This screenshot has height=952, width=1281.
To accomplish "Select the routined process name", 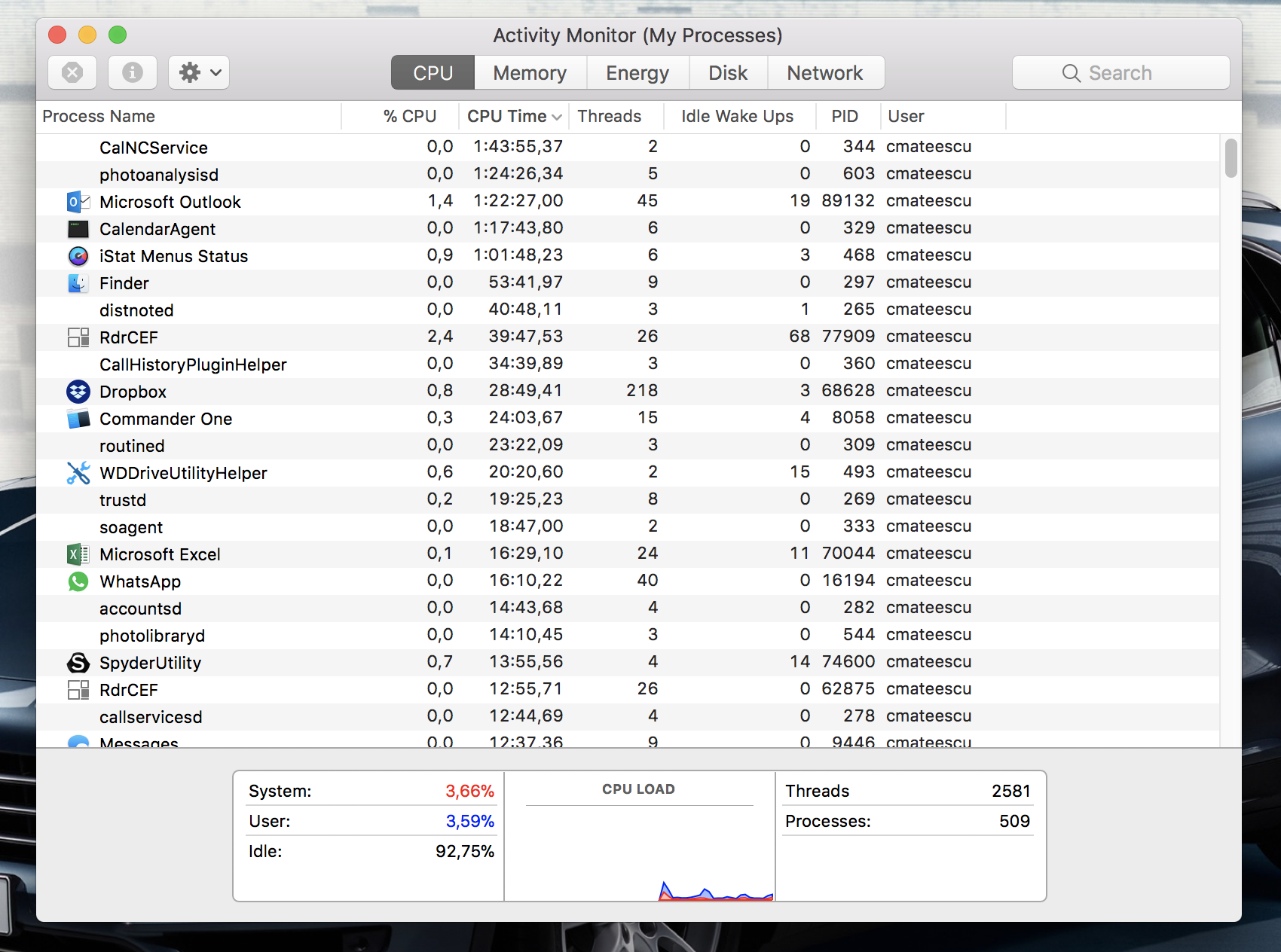I will point(132,446).
